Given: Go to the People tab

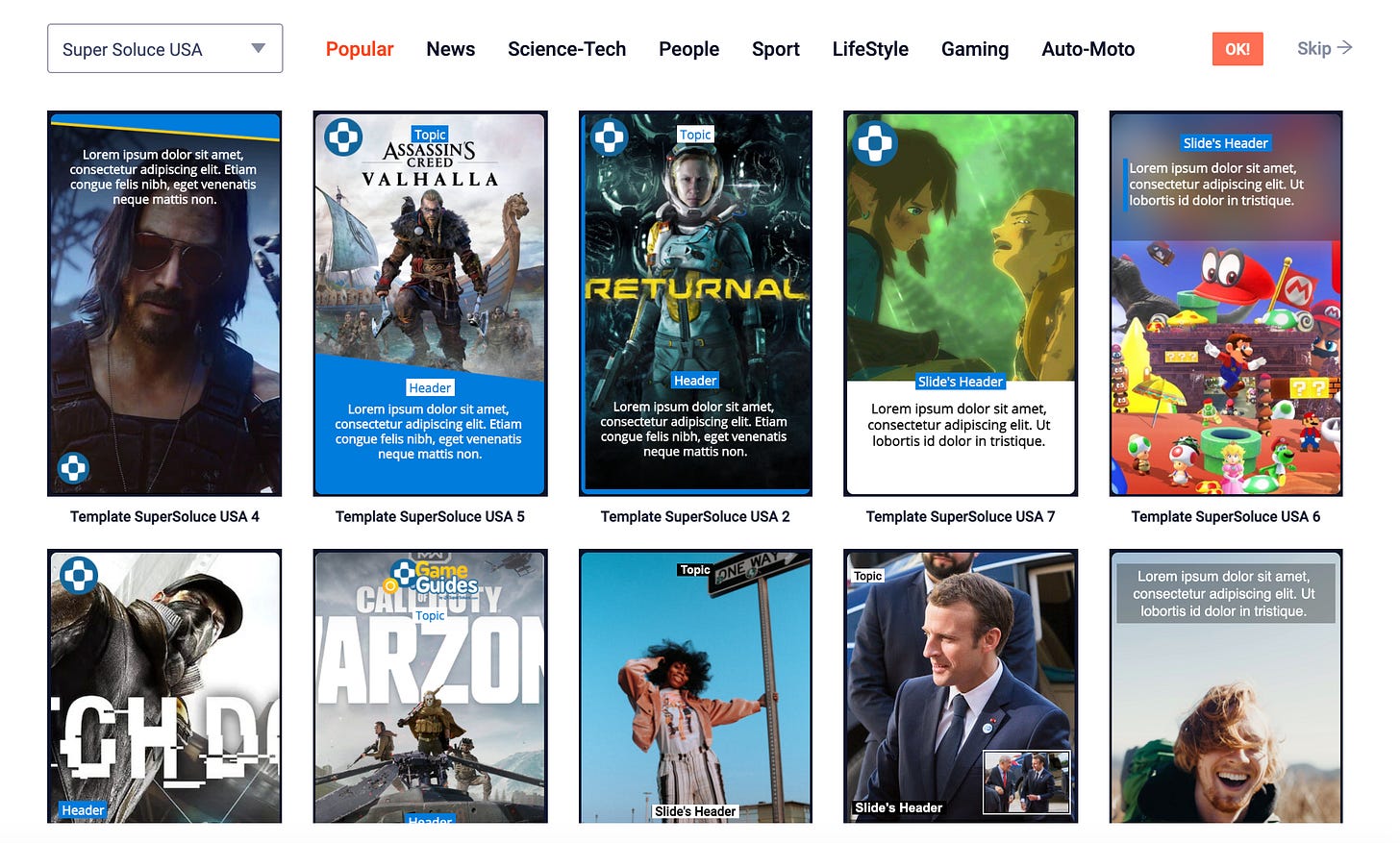Looking at the screenshot, I should (688, 49).
